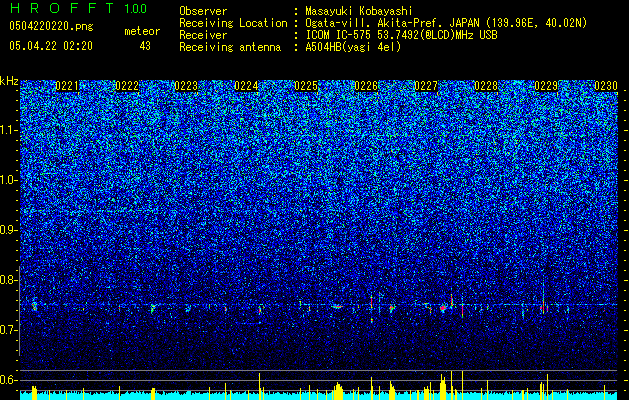629x400 pixels.
Task: Click the yellow power bar under 0224
Action: coord(260,386)
